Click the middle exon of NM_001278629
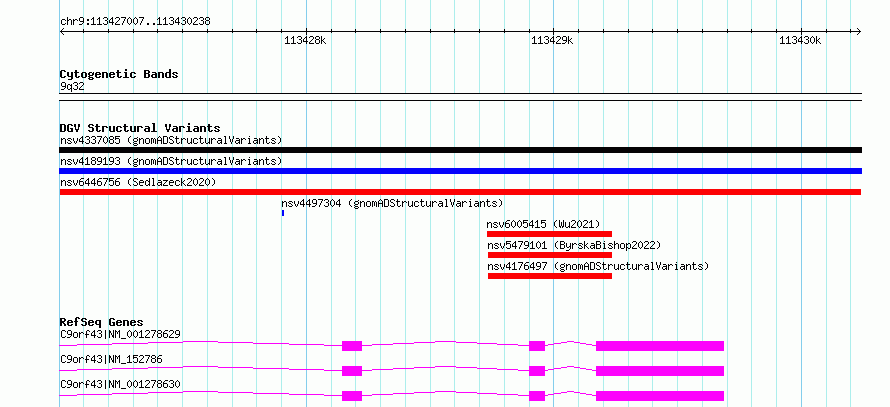 pyautogui.click(x=537, y=346)
